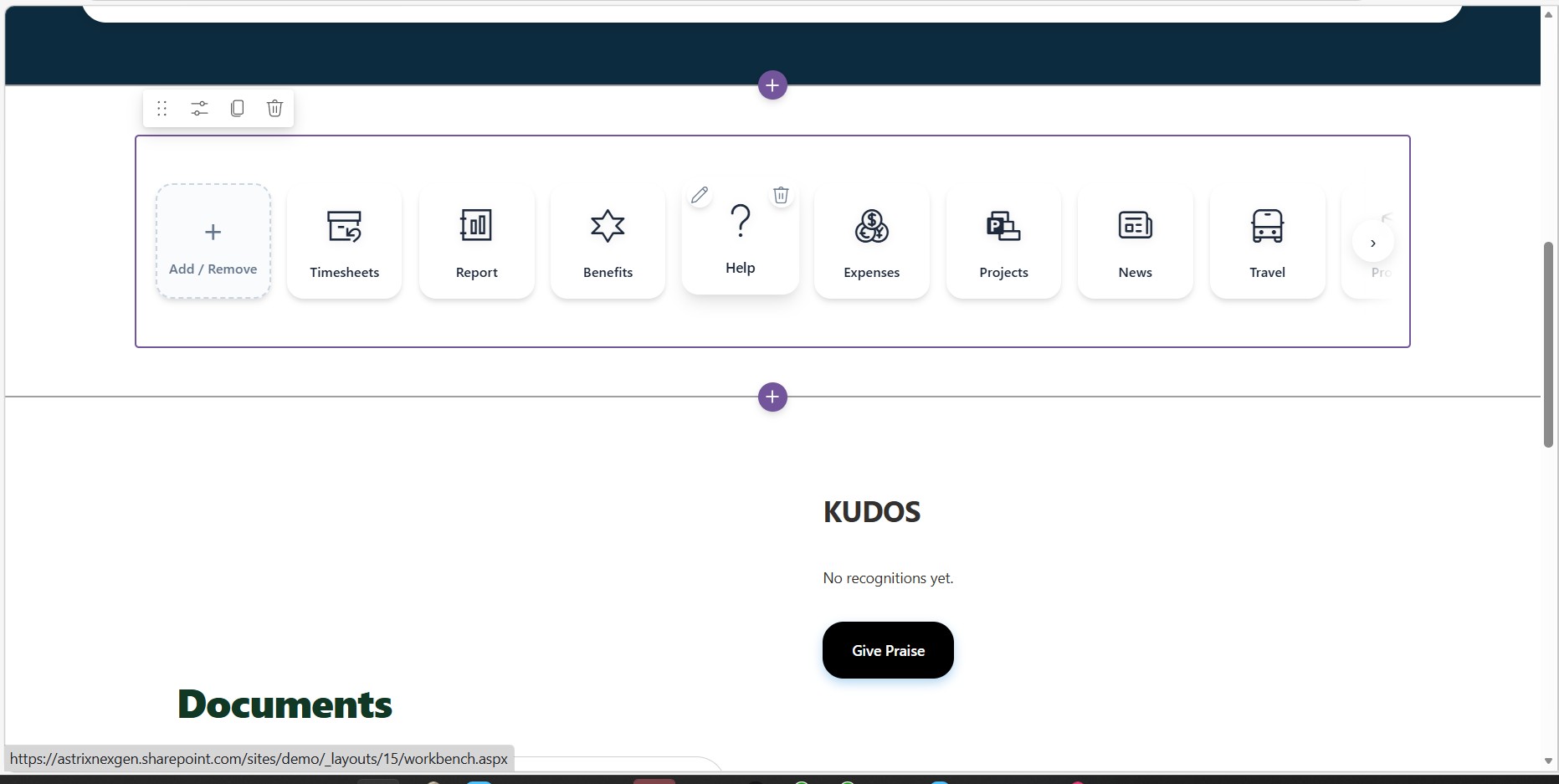Click the vertical page scrollbar thumb
1559x784 pixels.
[1548, 343]
